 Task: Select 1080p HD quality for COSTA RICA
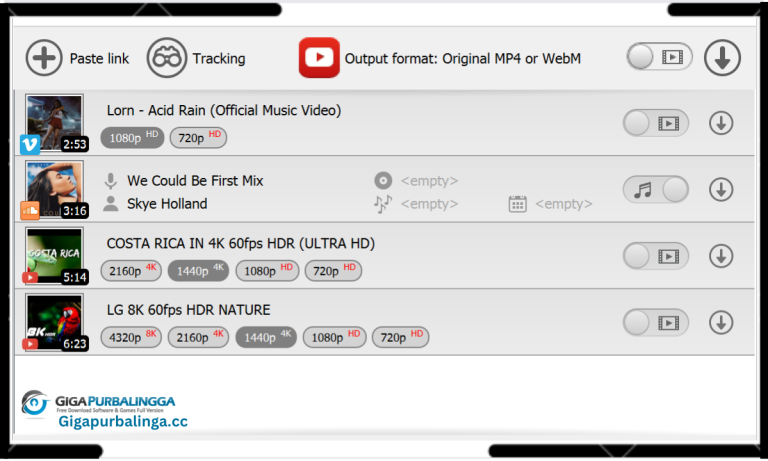point(267,270)
